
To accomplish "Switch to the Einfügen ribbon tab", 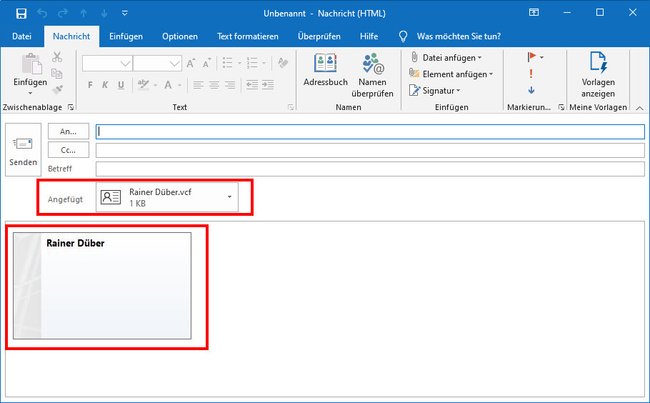I will [x=126, y=36].
